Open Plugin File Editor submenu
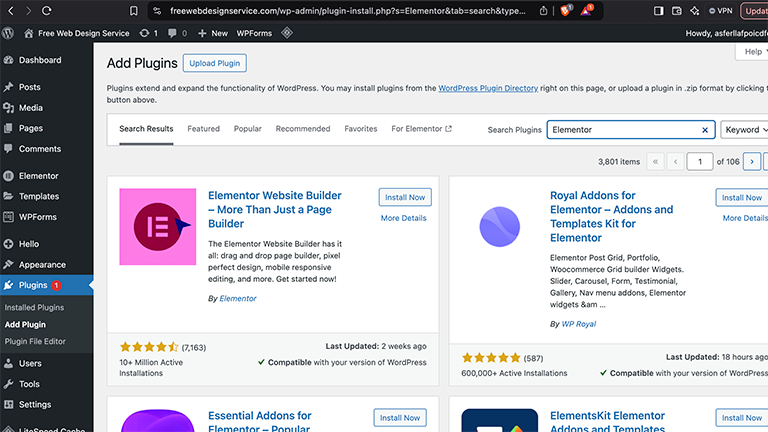The height and width of the screenshot is (432, 768). pos(35,341)
